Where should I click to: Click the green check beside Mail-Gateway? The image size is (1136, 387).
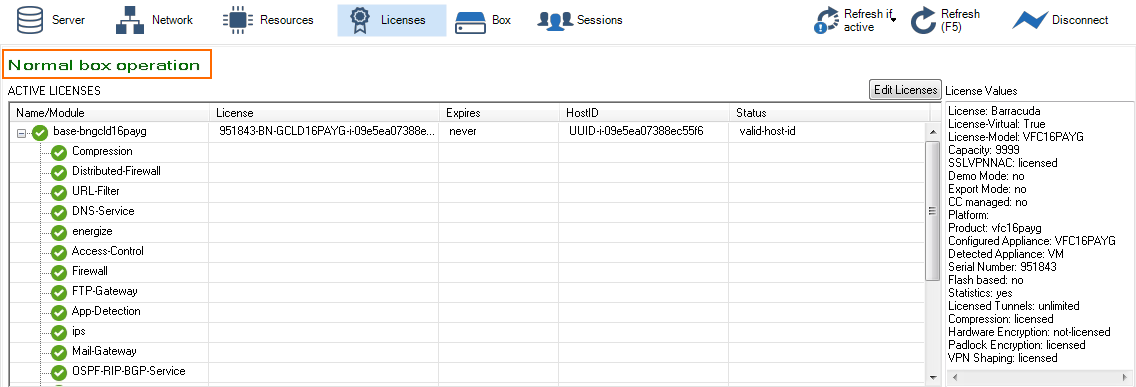click(59, 352)
